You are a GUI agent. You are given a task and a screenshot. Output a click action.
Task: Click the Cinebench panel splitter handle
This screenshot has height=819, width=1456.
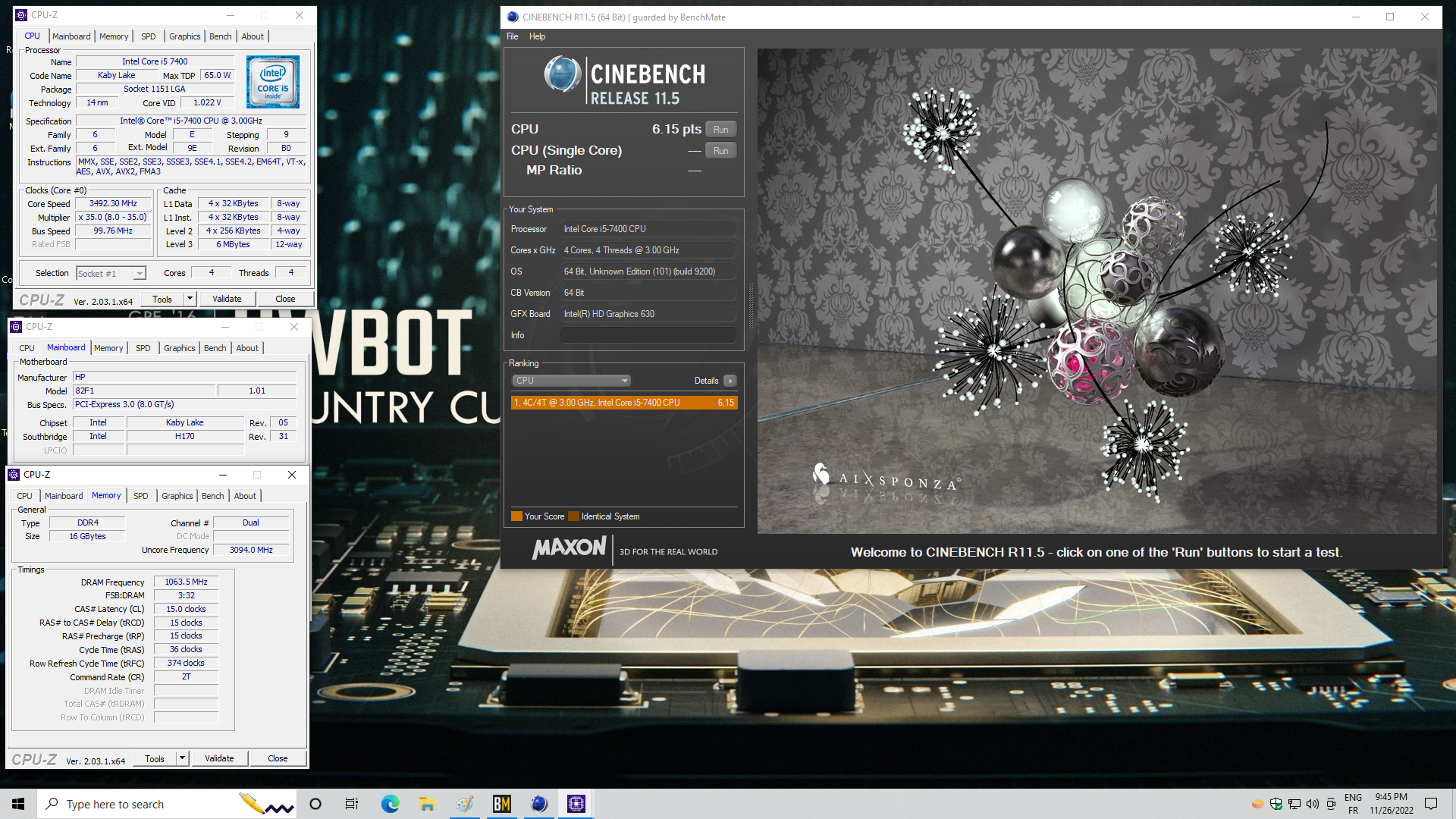[751, 306]
